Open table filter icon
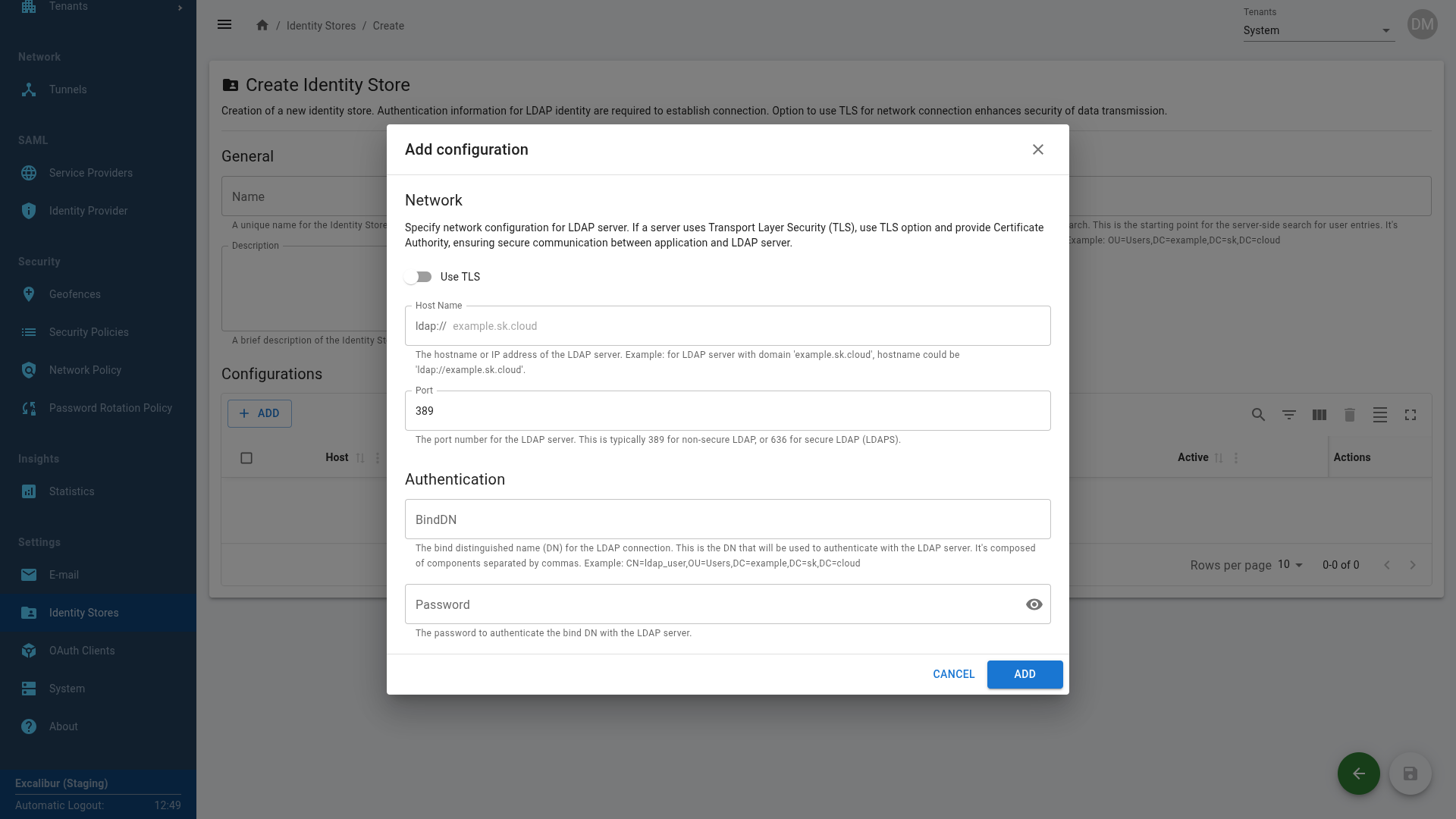 coord(1288,415)
